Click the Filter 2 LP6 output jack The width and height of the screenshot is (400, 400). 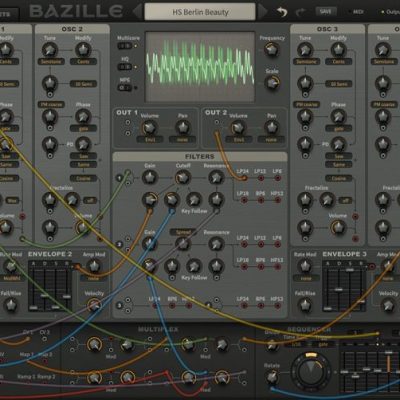(277, 245)
